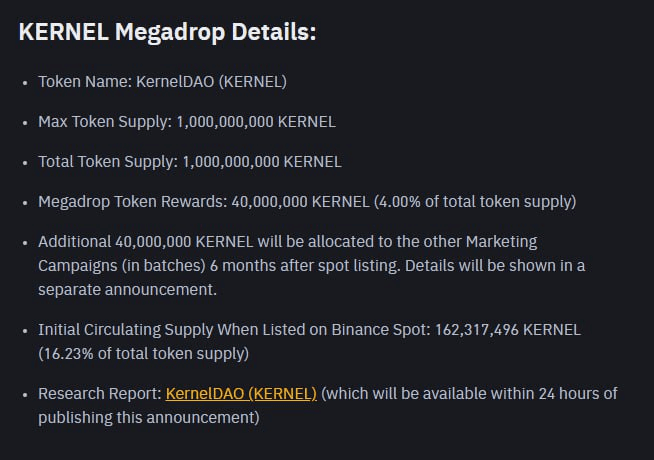Click the bullet point before "Research Report"
Screen dimensions: 654x460
(x=24, y=394)
